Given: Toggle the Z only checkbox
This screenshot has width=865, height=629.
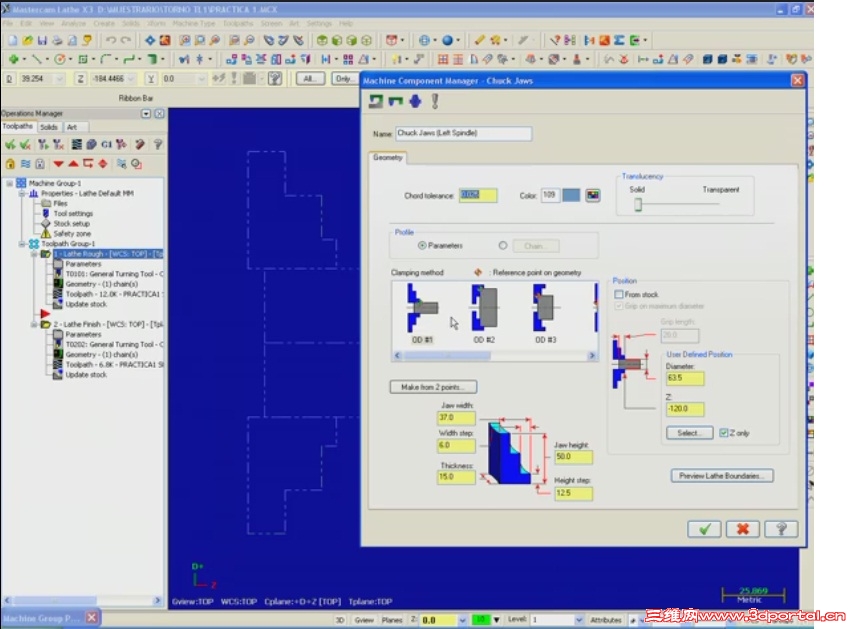Looking at the screenshot, I should pyautogui.click(x=724, y=433).
